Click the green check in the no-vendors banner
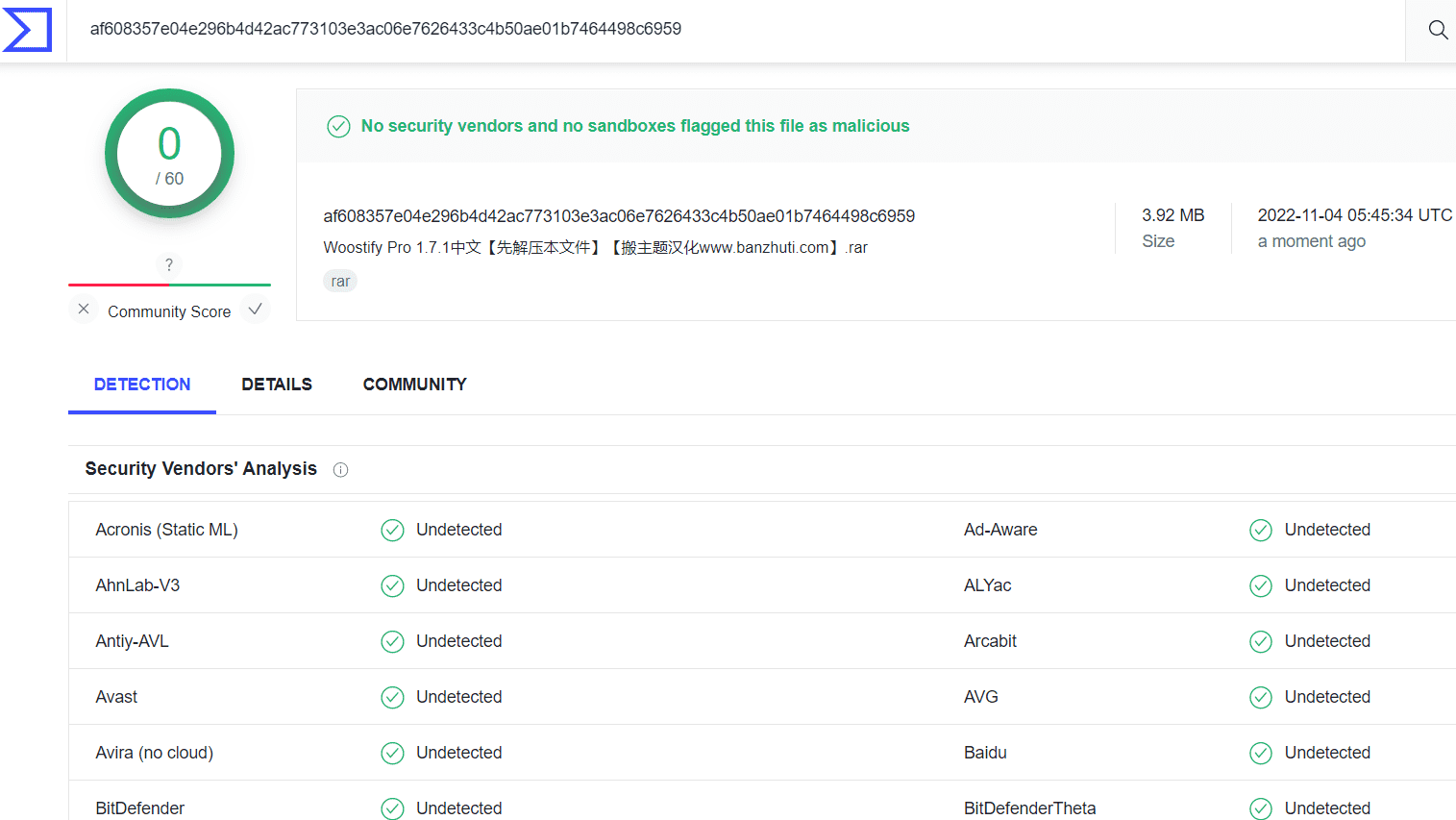 click(x=338, y=126)
